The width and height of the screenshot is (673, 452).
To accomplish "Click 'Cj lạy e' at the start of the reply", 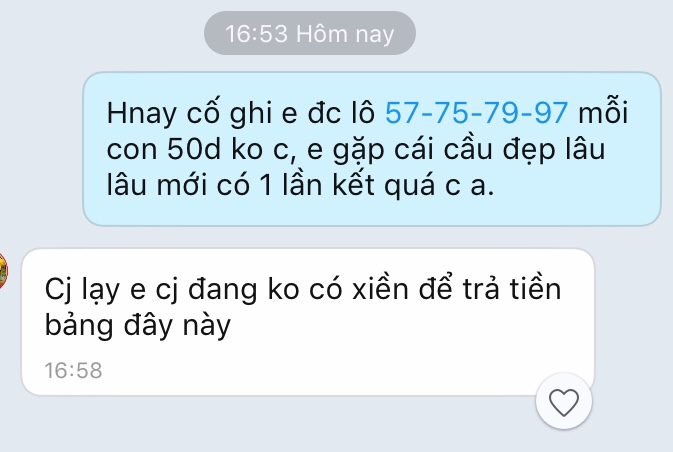I will click(x=95, y=290).
